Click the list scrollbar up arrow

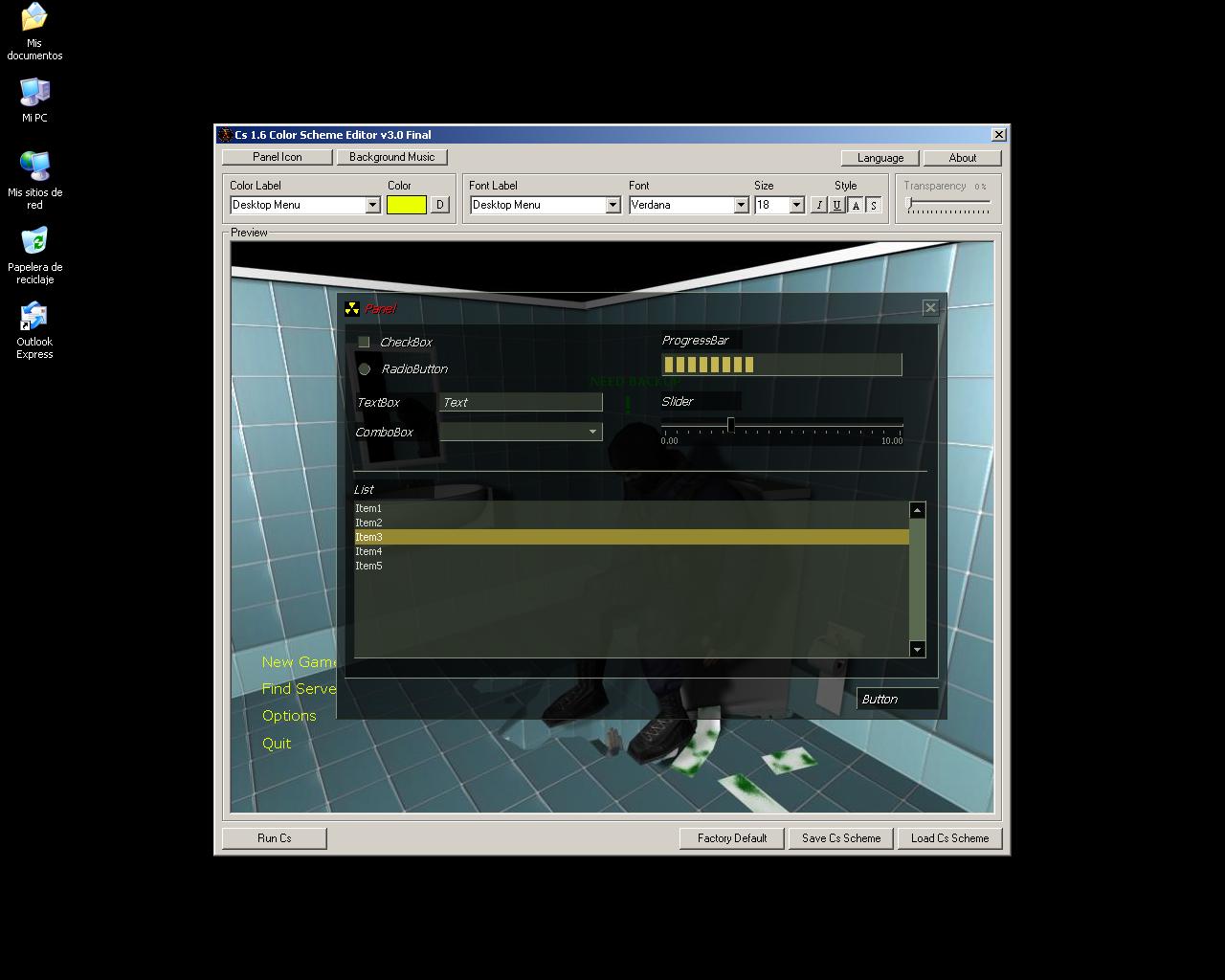918,510
